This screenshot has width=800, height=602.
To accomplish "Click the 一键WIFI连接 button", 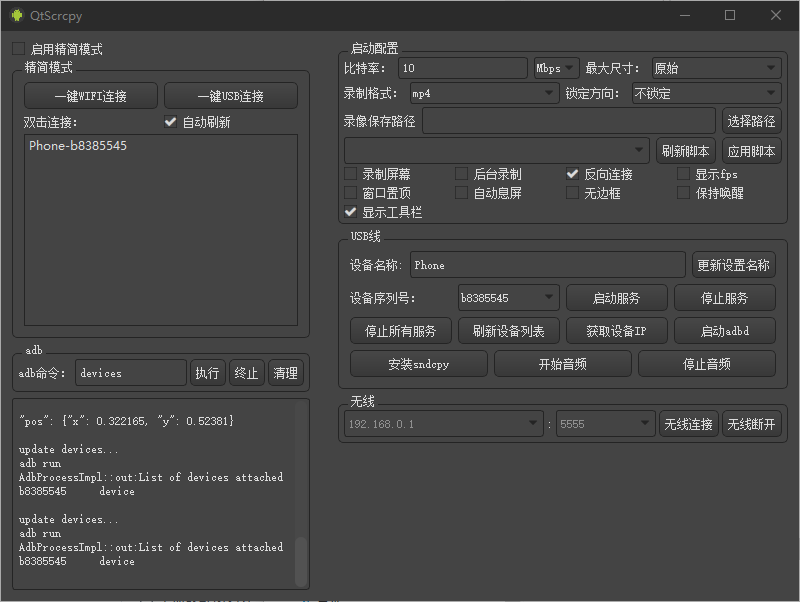I will point(91,96).
